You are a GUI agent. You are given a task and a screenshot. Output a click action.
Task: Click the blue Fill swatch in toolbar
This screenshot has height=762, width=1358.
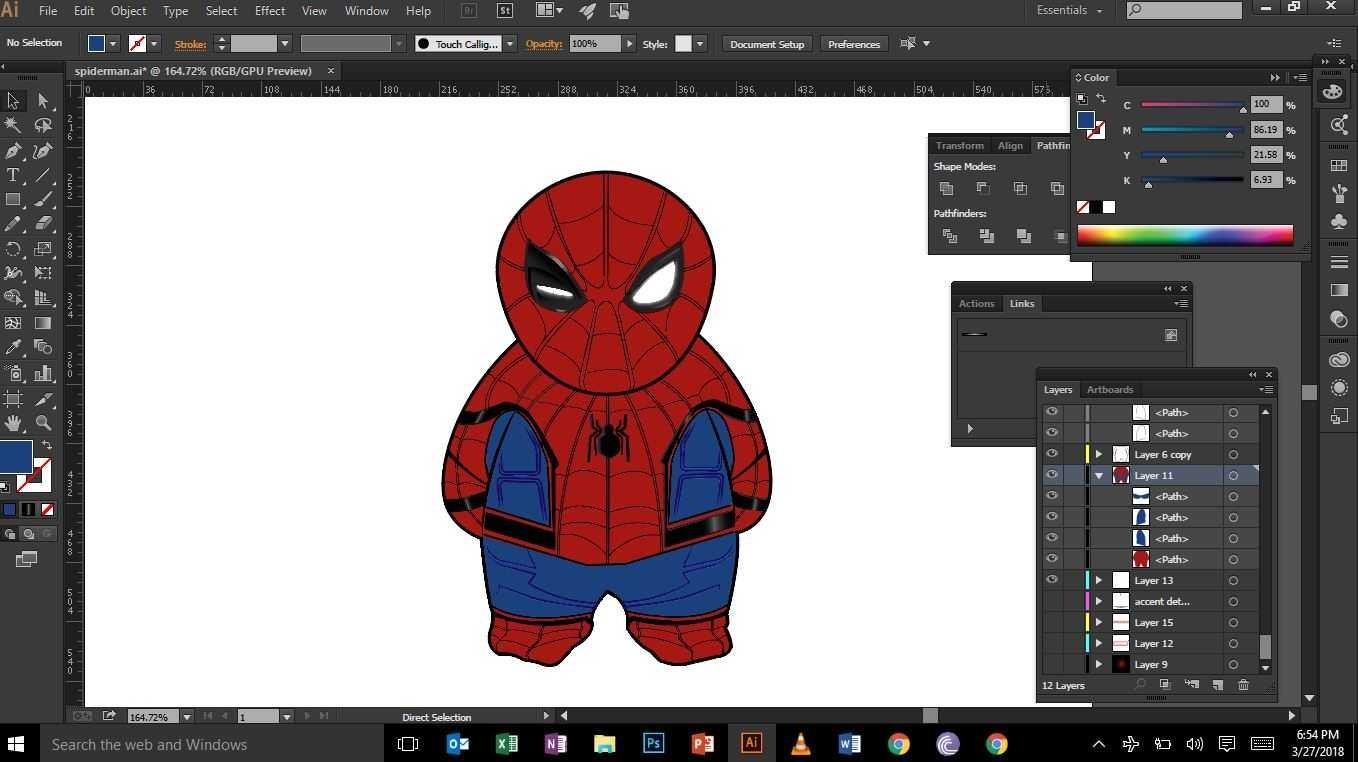pyautogui.click(x=15, y=456)
